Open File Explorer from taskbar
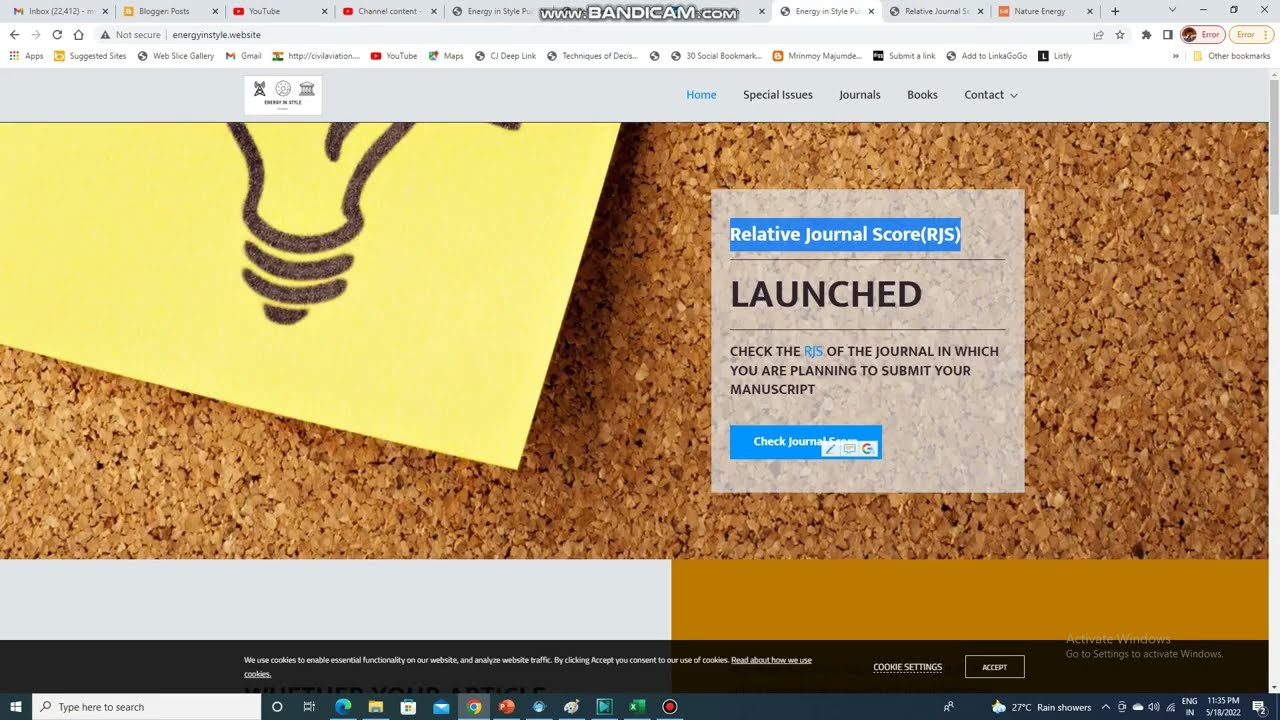1280x720 pixels. 376,707
